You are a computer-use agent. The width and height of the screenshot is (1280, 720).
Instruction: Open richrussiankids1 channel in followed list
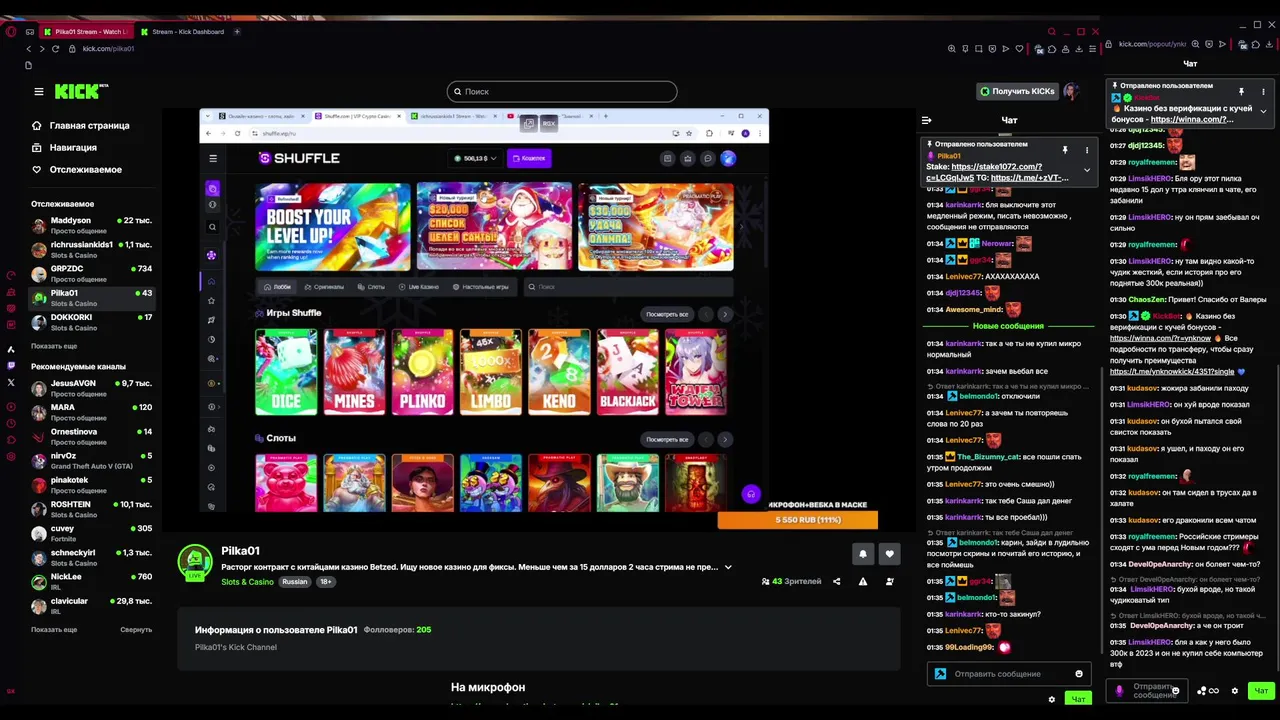click(91, 249)
